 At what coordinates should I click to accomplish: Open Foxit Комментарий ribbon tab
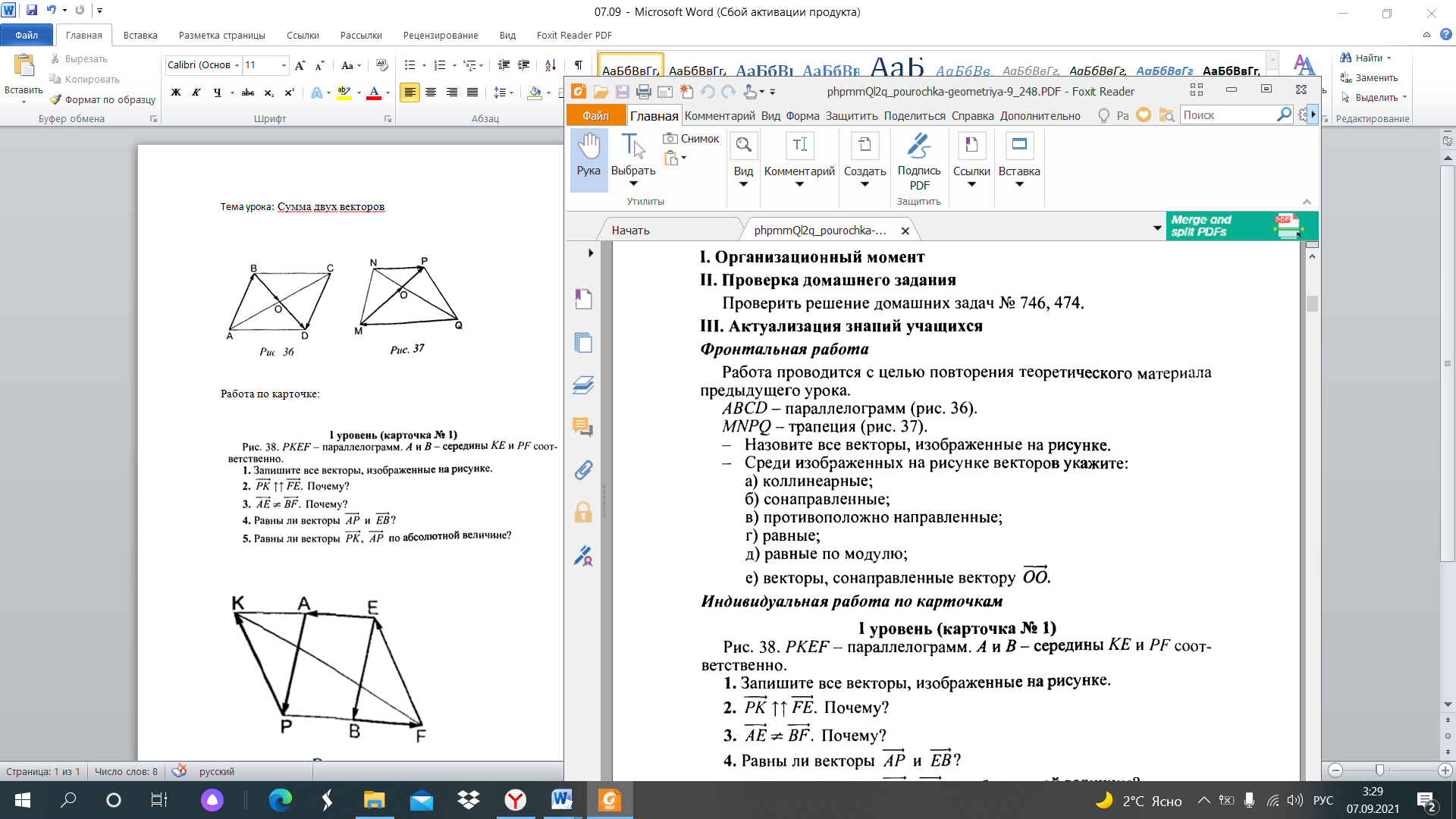pyautogui.click(x=720, y=115)
